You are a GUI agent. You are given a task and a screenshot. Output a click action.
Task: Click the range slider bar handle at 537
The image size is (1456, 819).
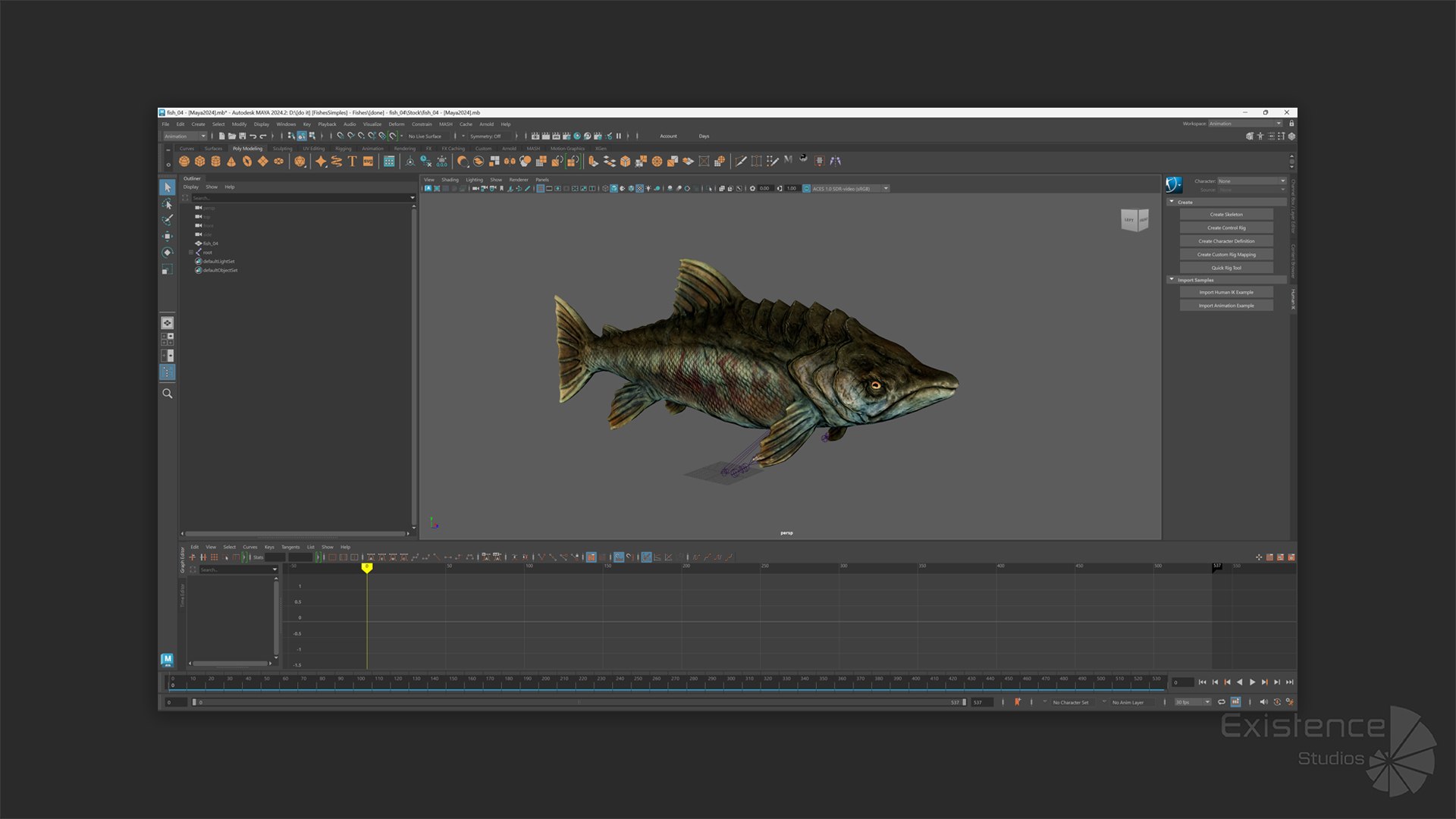[x=965, y=702]
